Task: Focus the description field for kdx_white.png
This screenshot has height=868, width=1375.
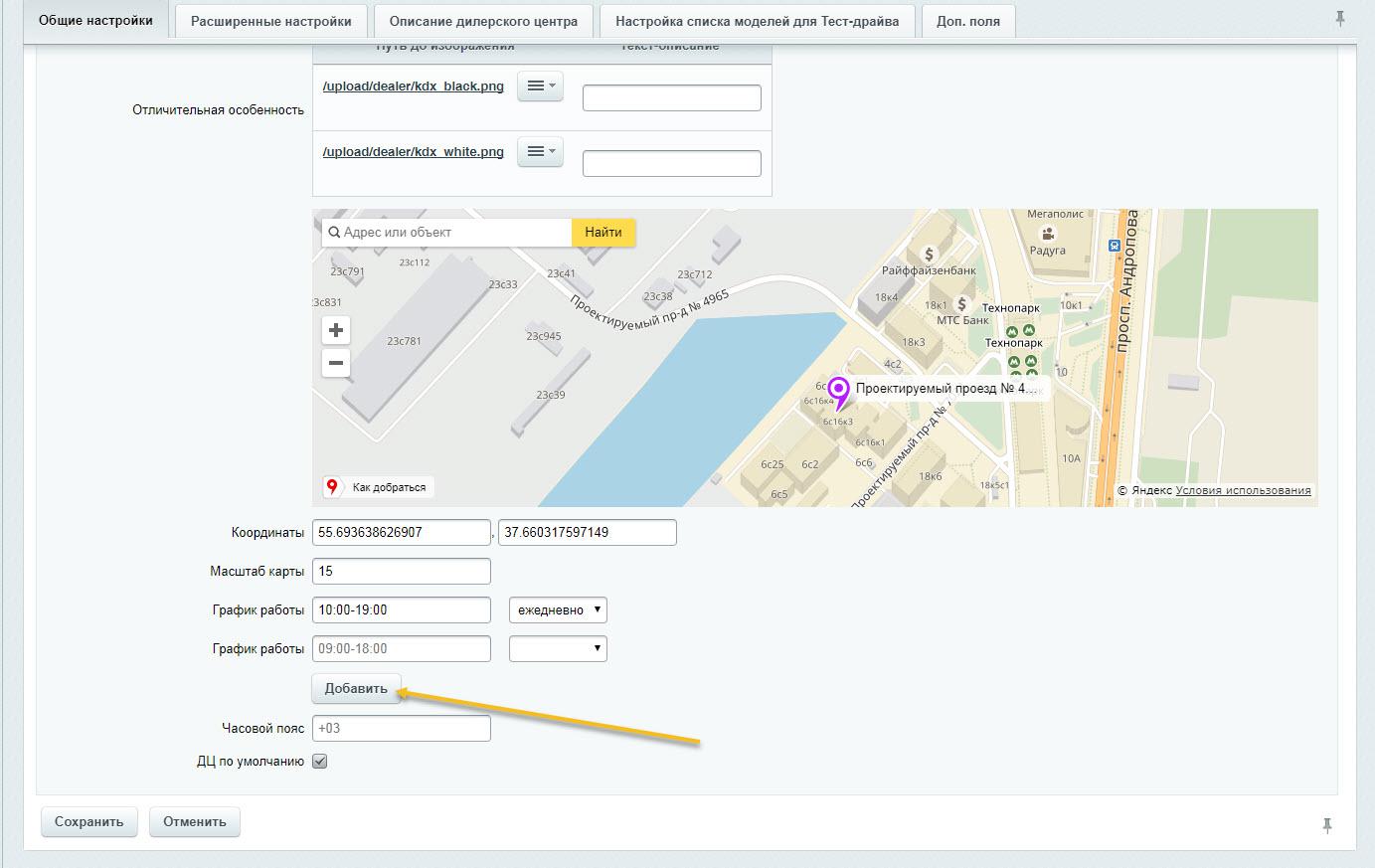Action: [x=672, y=163]
